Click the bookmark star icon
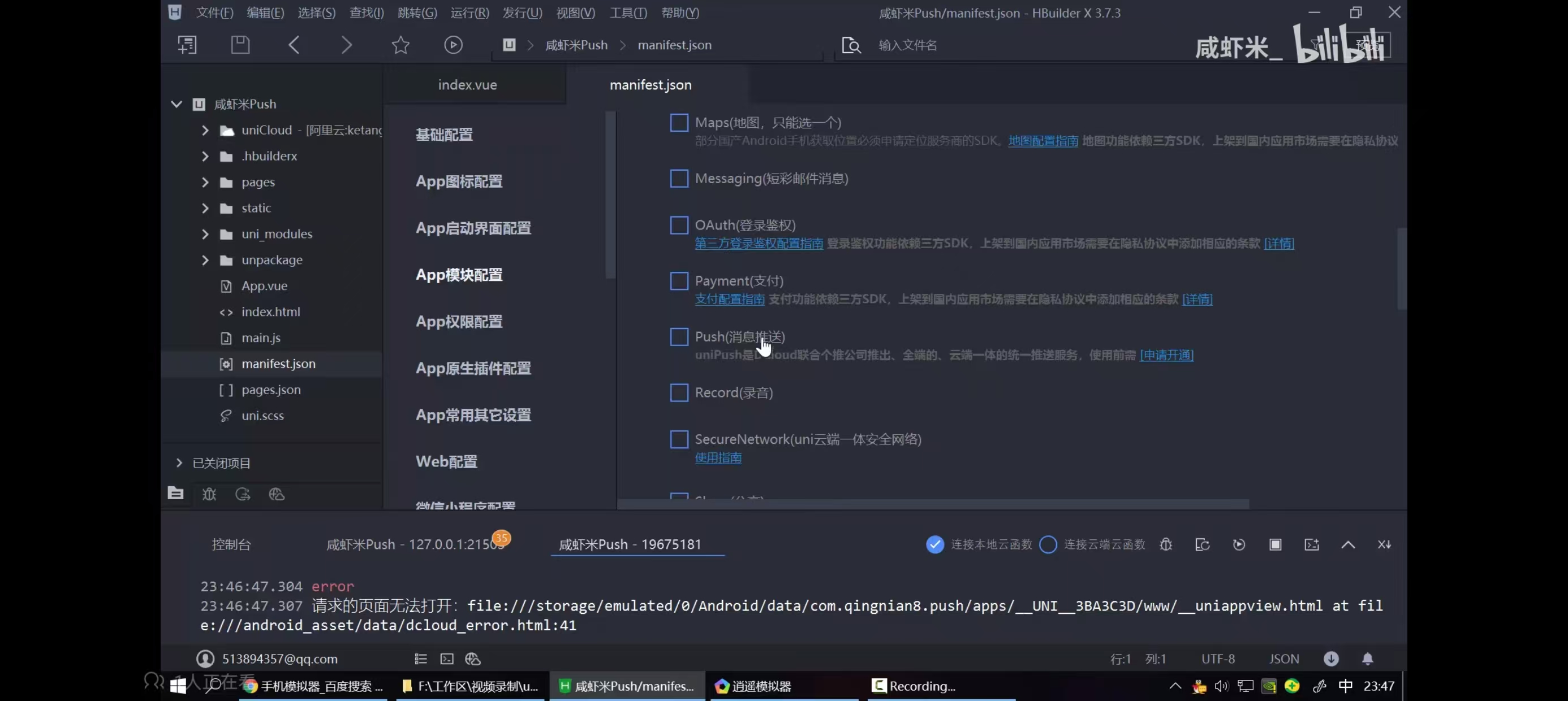This screenshot has width=1568, height=701. [x=400, y=45]
